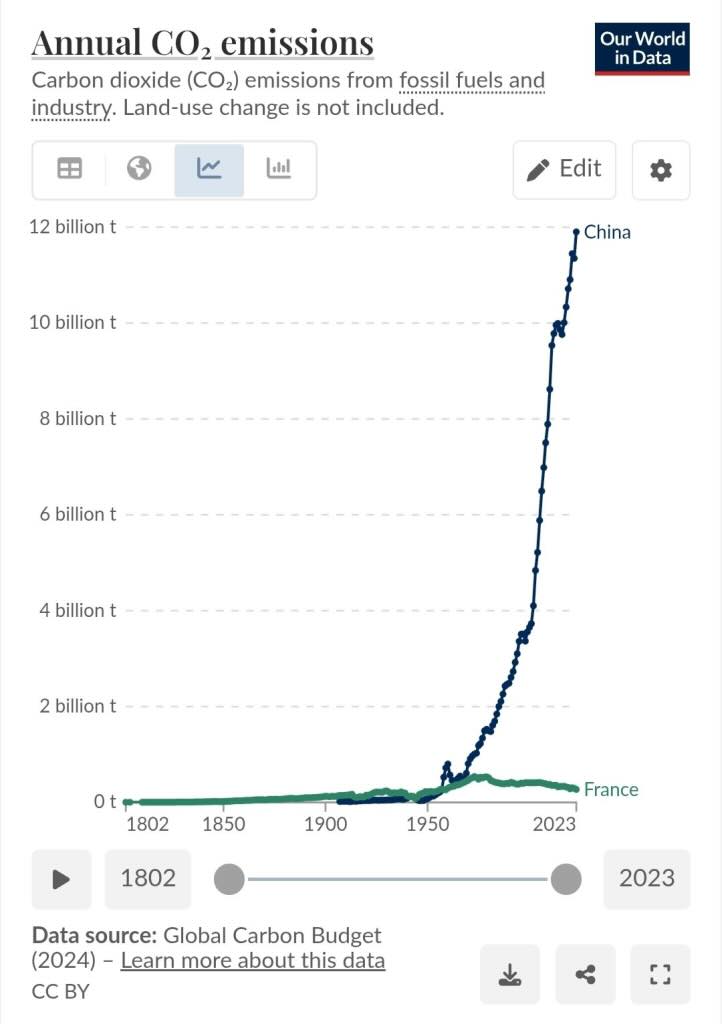Click the Our World in Data logo
The height and width of the screenshot is (1024, 722).
pyautogui.click(x=643, y=48)
